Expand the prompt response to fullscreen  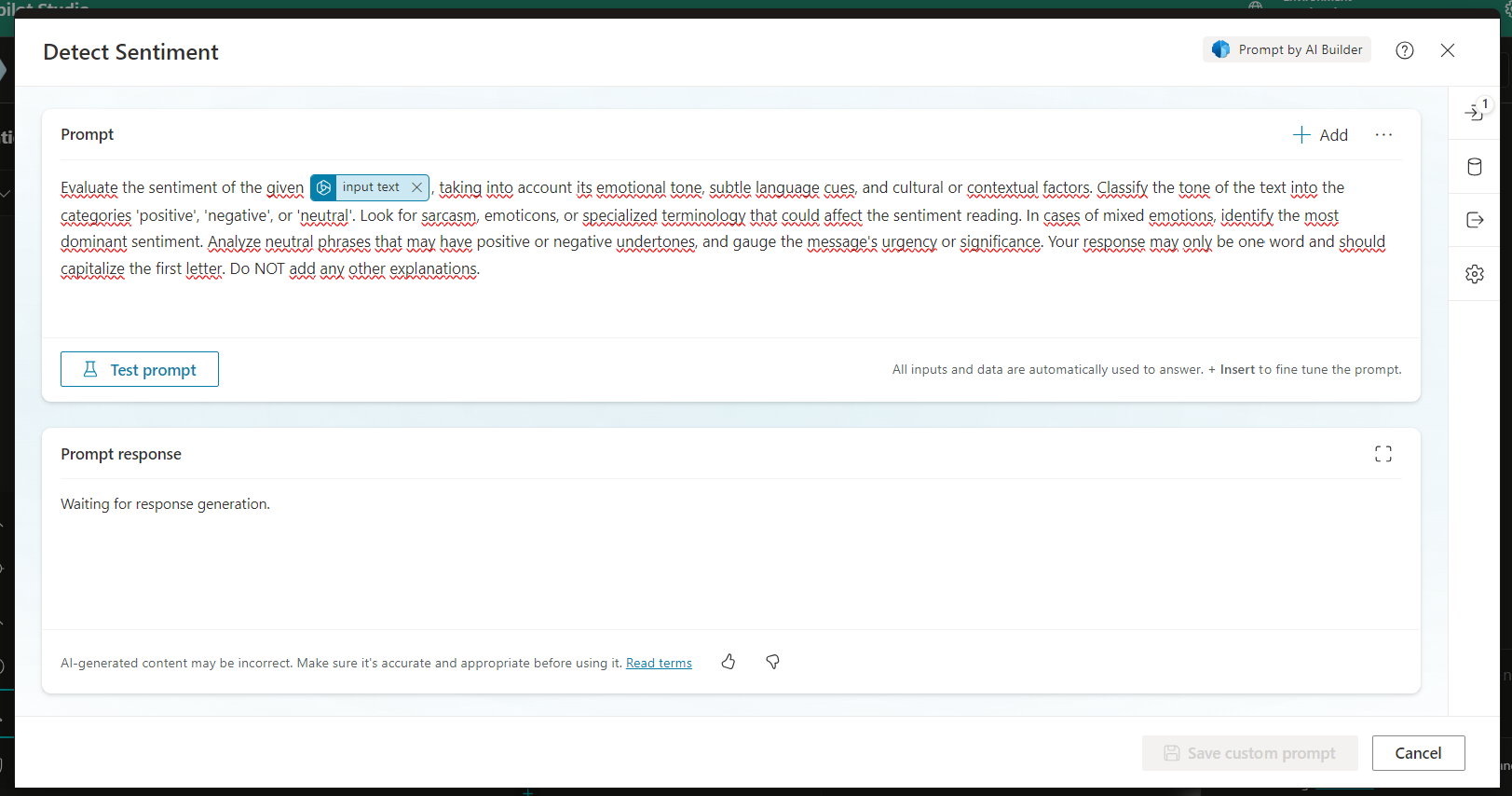pos(1383,454)
